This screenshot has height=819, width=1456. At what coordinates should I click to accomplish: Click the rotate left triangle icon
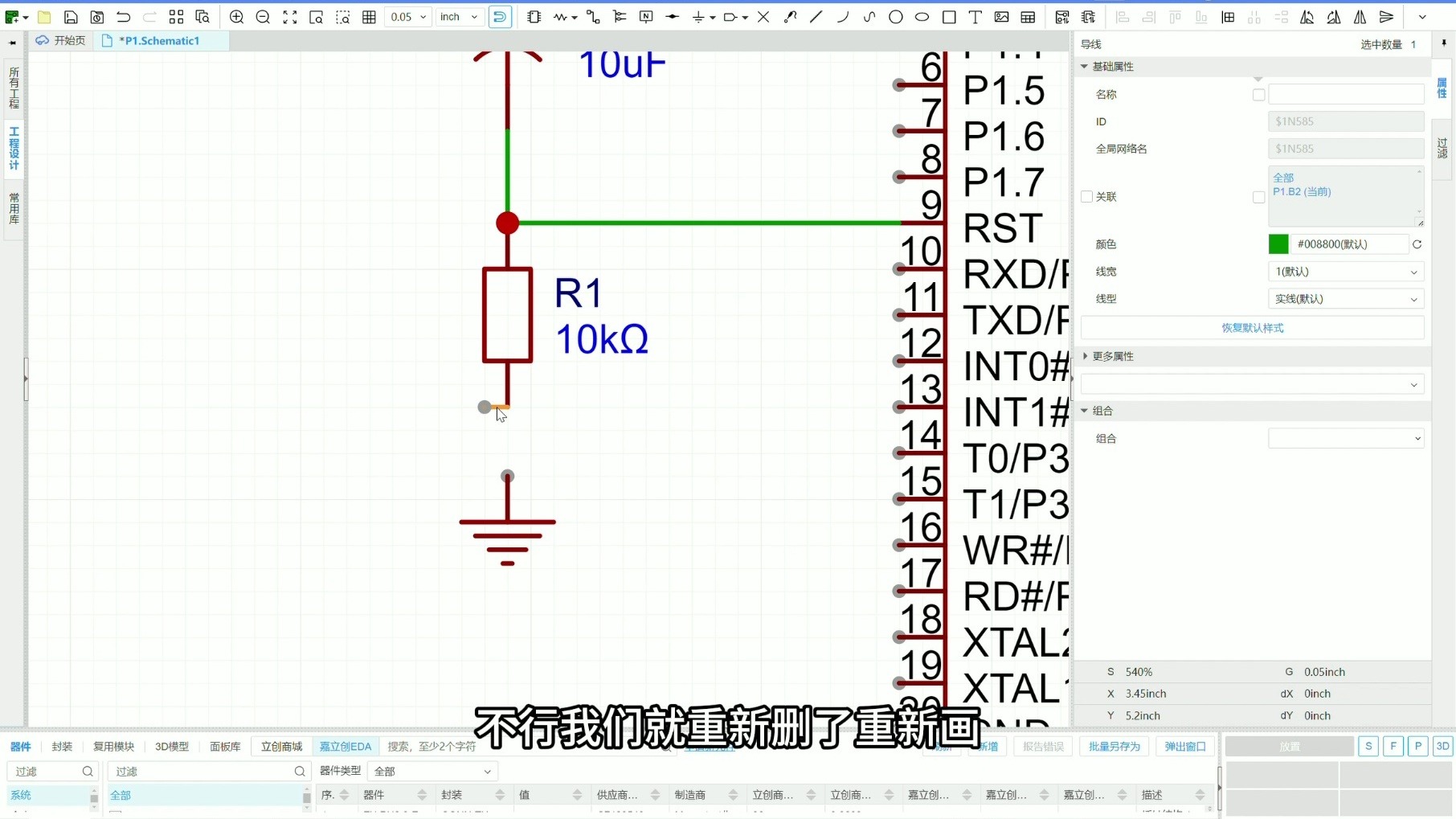pyautogui.click(x=1307, y=17)
